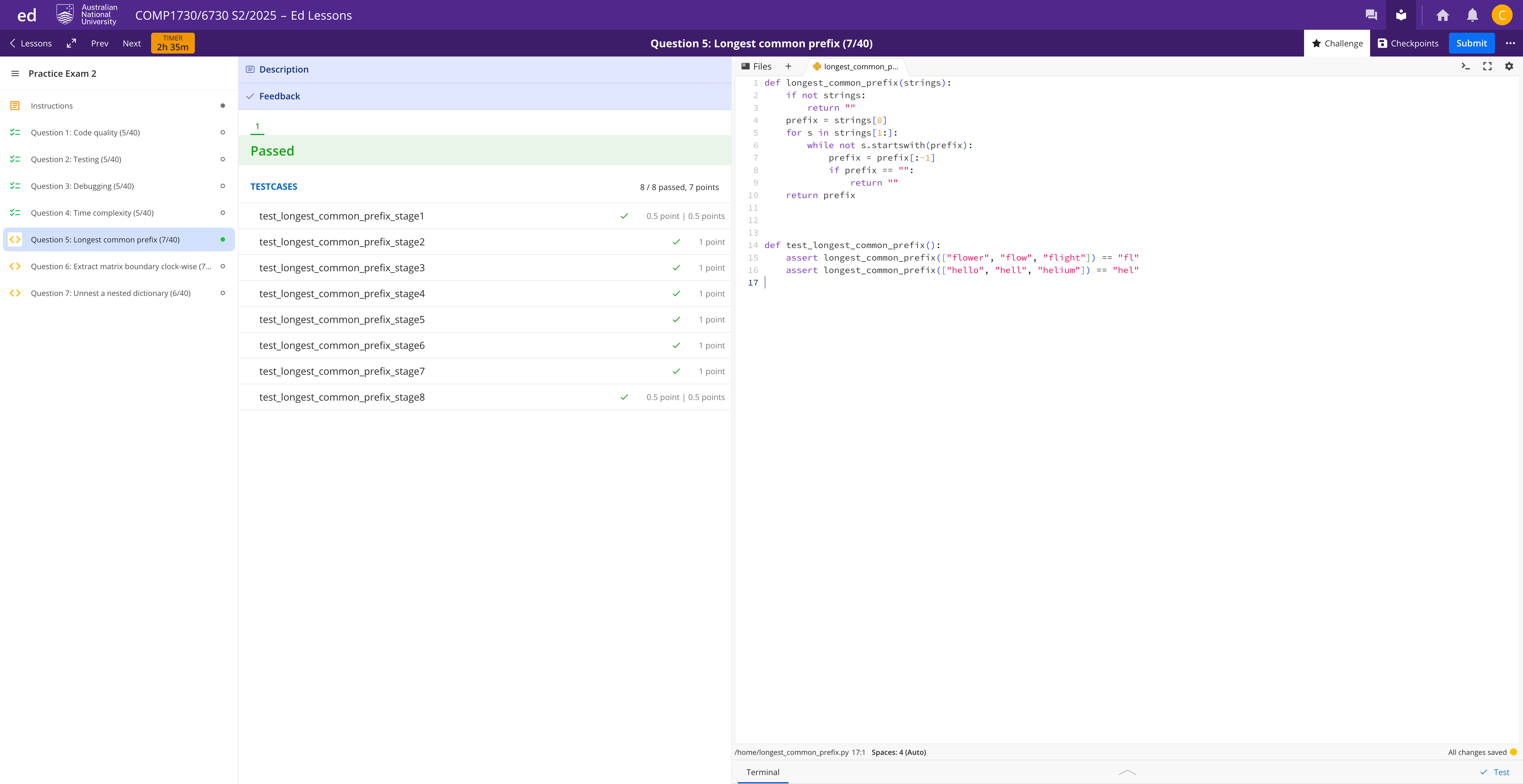Go to home icon
The width and height of the screenshot is (1523, 784).
[x=1443, y=15]
